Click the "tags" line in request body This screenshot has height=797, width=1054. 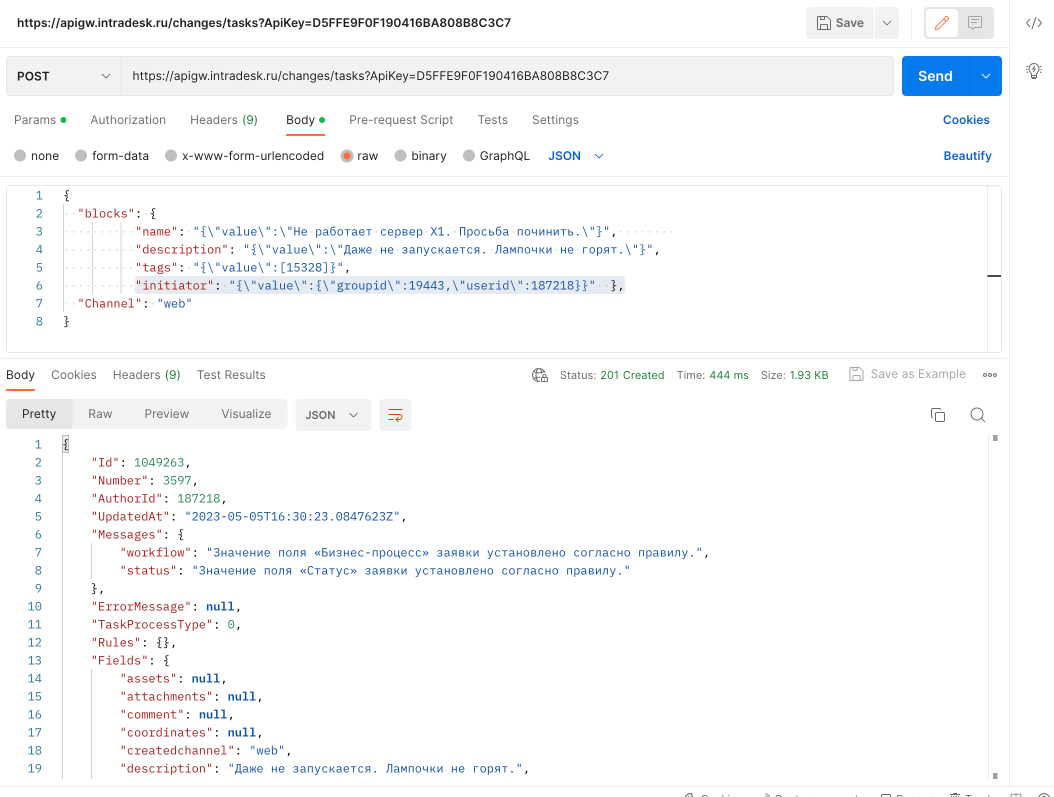tap(243, 267)
